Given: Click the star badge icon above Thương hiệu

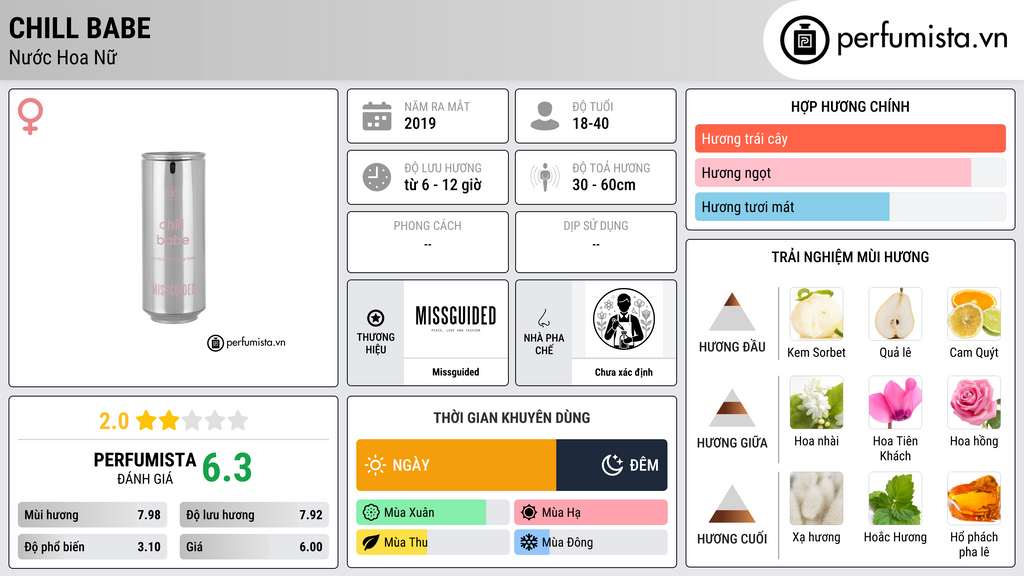Looking at the screenshot, I should pos(376,318).
